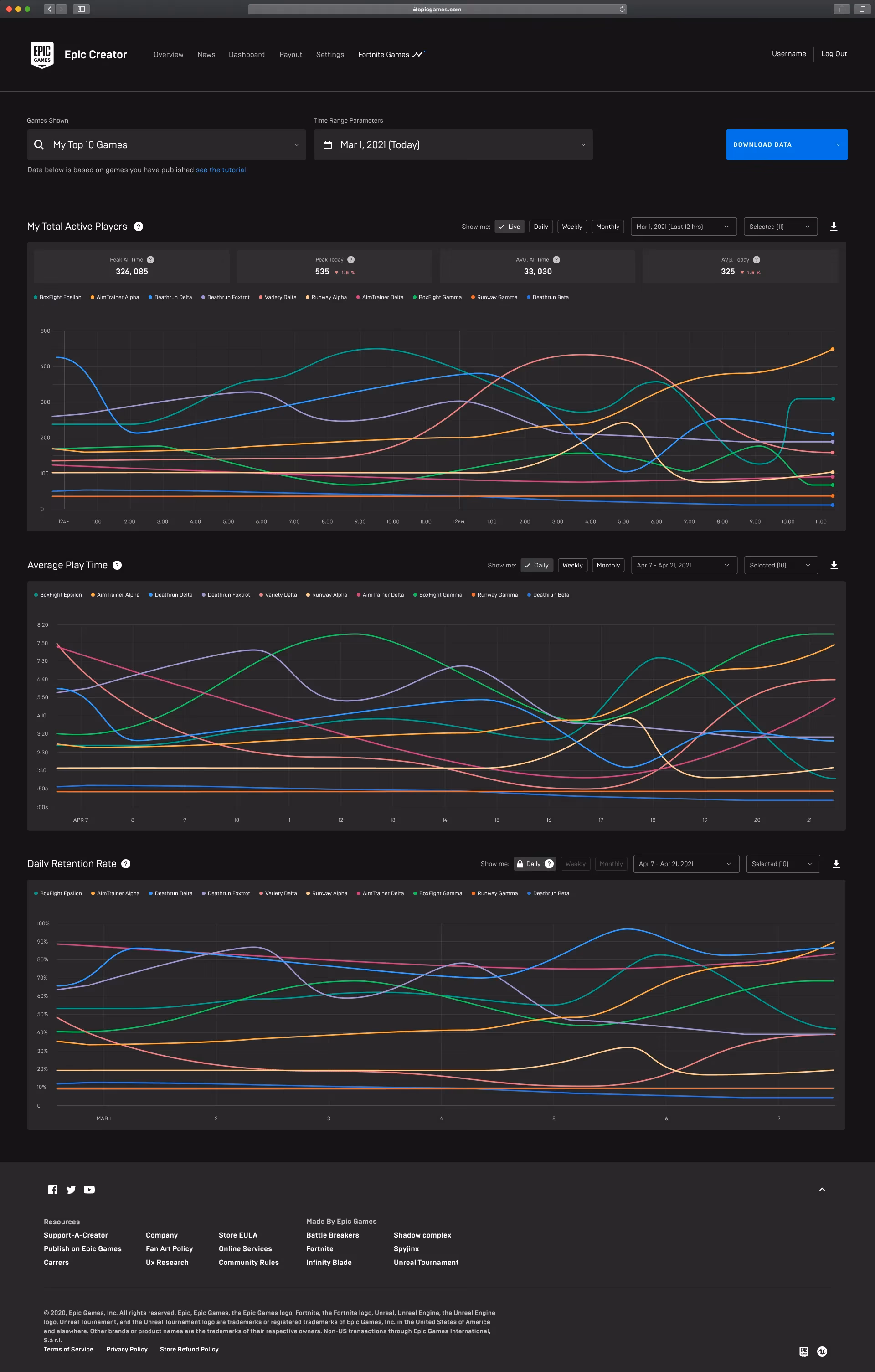Open the Facebook social link
875x1372 pixels.
point(53,1190)
